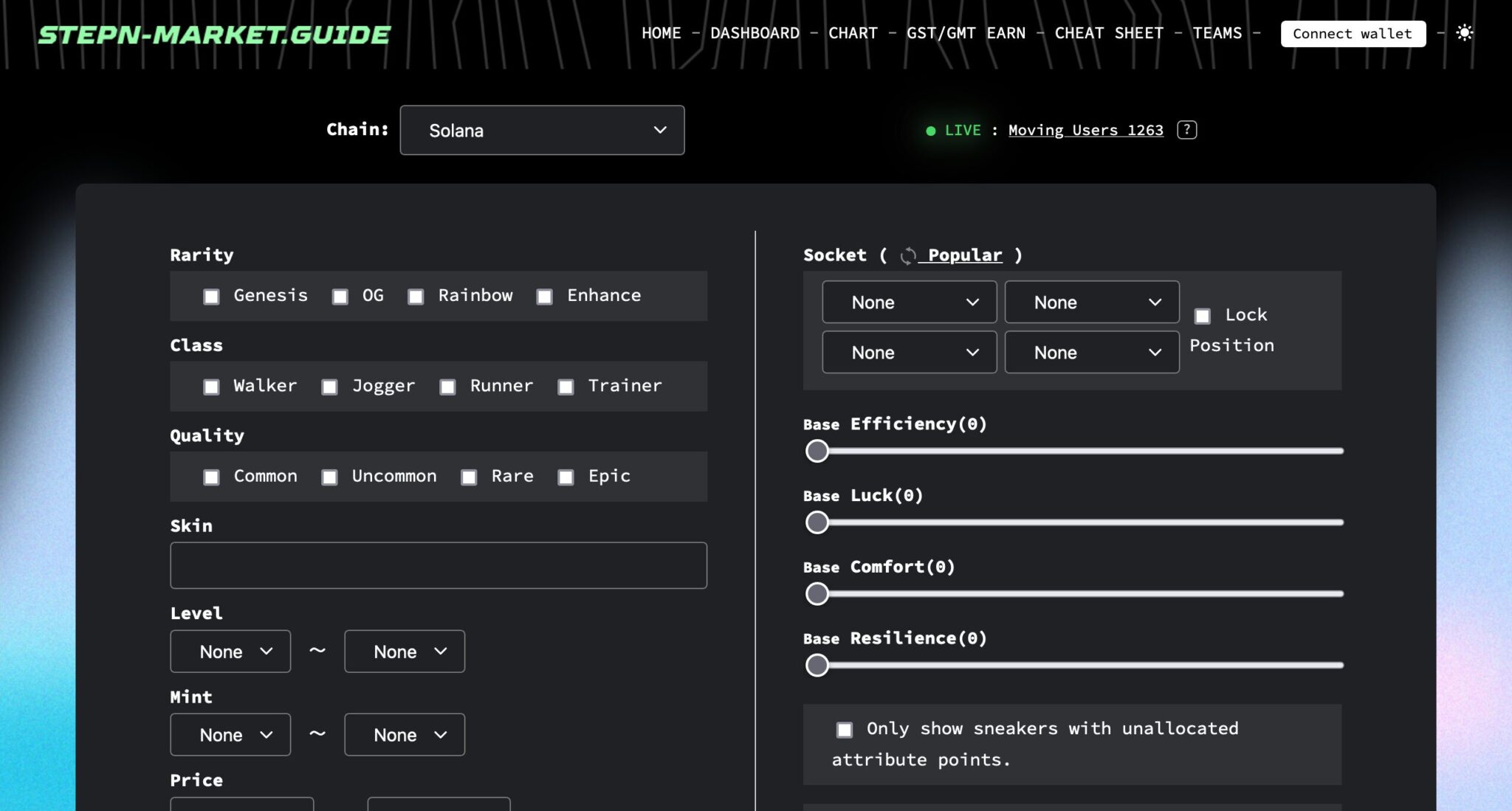
Task: Go to the DASHBOARD nav item
Action: click(x=755, y=33)
